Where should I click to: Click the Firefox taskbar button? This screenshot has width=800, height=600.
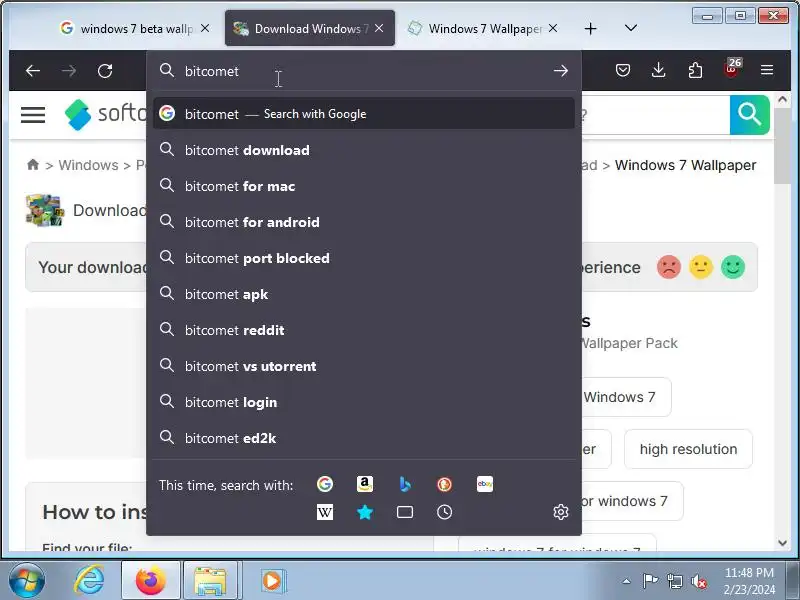[151, 581]
